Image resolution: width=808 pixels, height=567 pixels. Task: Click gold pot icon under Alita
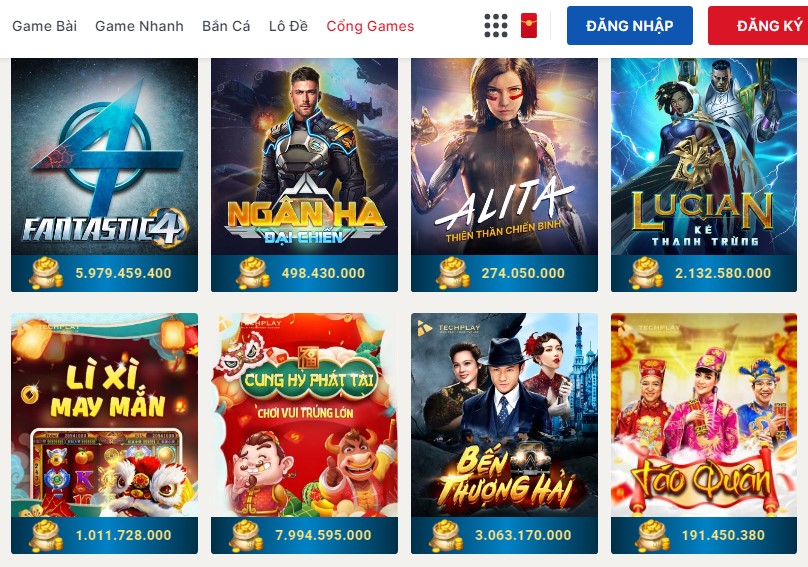[452, 273]
